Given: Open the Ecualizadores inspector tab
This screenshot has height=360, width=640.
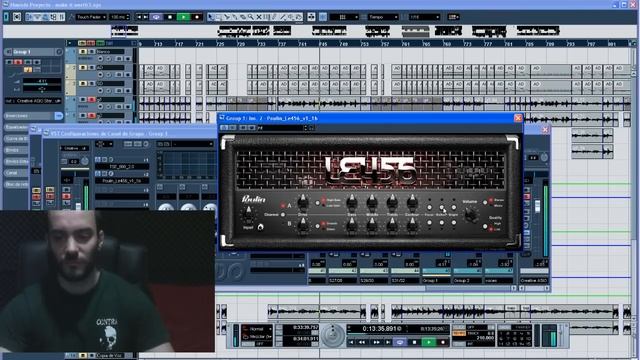Looking at the screenshot, I should 16,127.
